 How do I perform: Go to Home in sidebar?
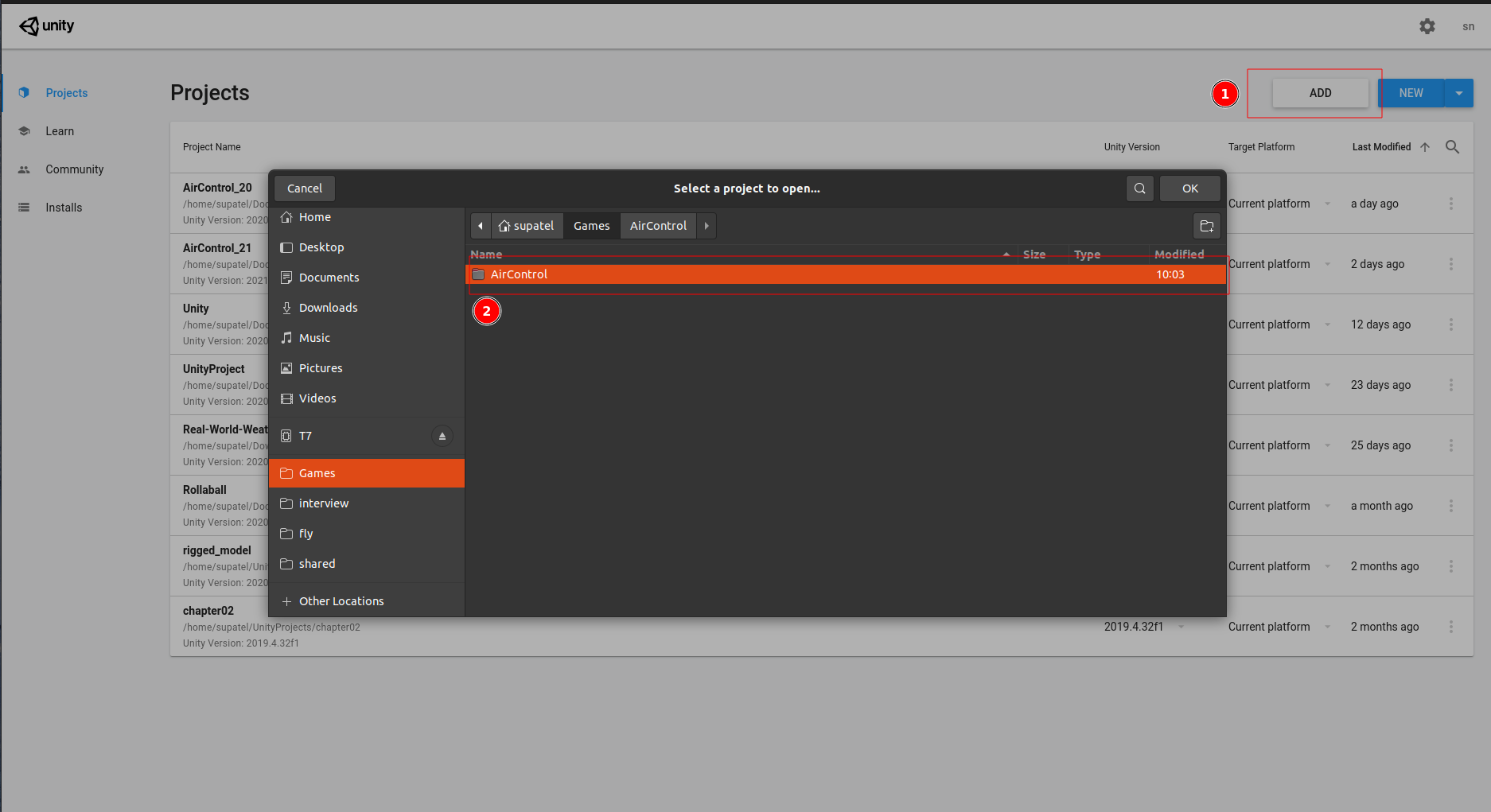[x=367, y=217]
